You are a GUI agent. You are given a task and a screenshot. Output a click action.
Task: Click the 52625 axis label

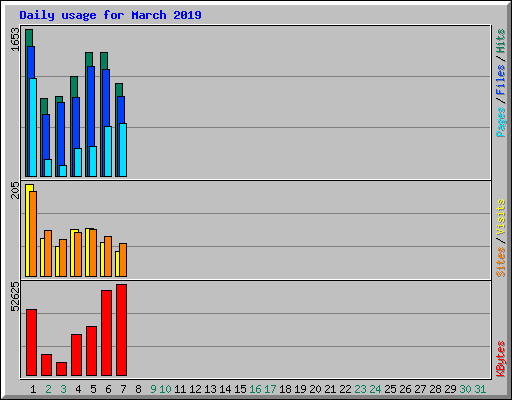coord(15,296)
